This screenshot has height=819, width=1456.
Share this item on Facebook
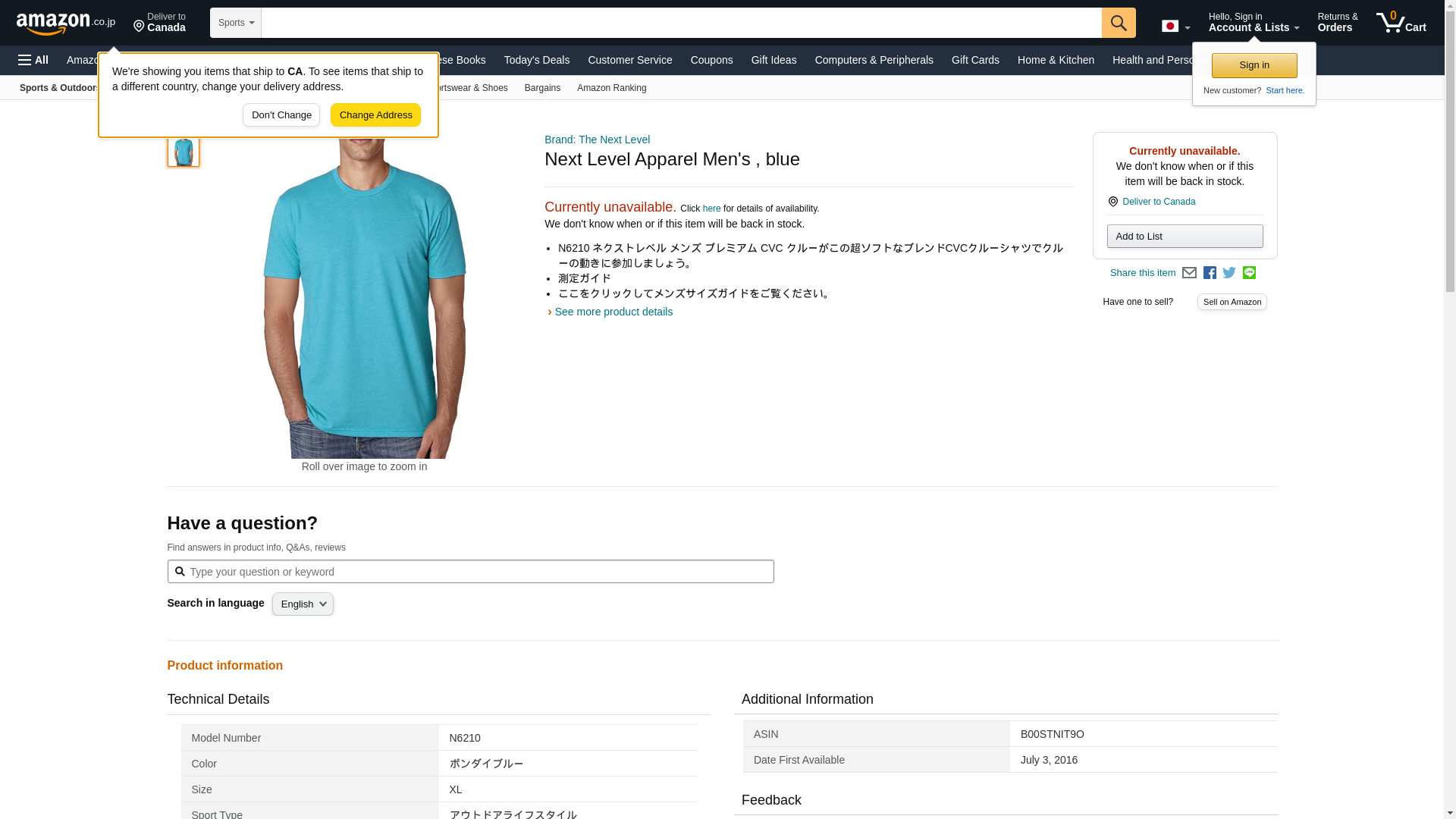1210,273
